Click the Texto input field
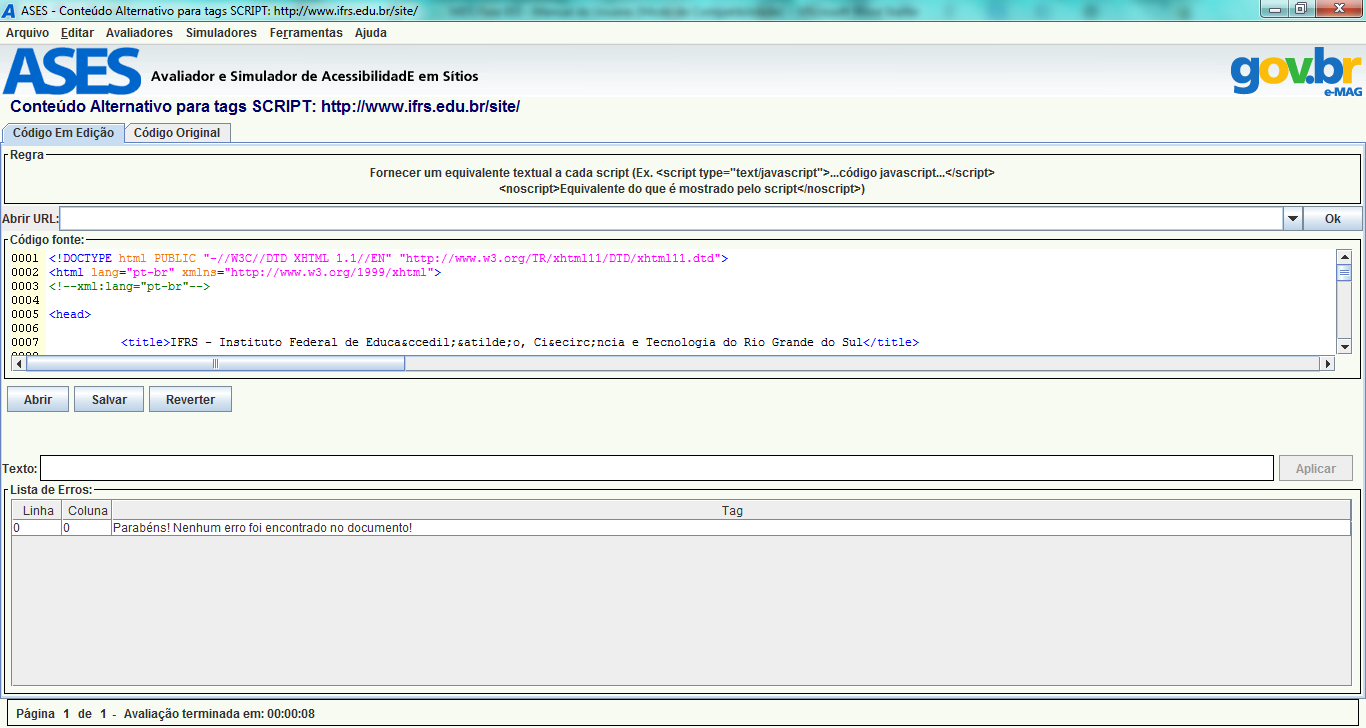The width and height of the screenshot is (1366, 728). pyautogui.click(x=657, y=468)
